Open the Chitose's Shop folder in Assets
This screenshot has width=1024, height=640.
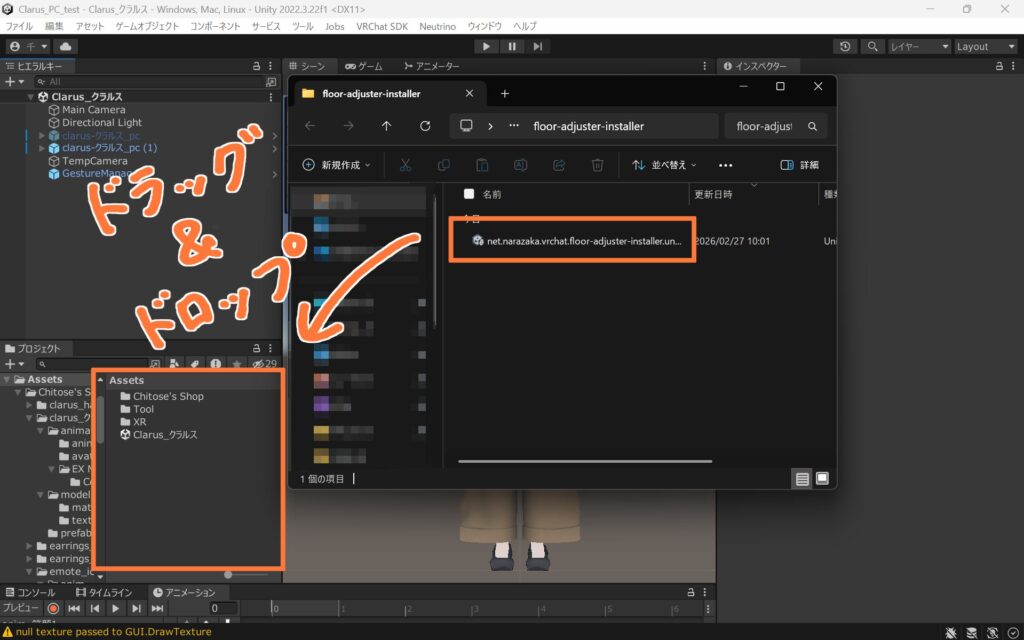(167, 396)
